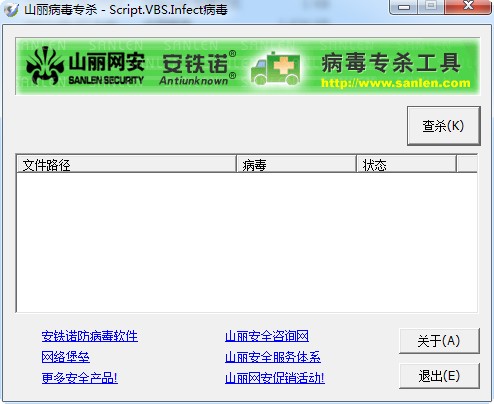
Task: Sort by the 病毒 column header
Action: [296, 164]
